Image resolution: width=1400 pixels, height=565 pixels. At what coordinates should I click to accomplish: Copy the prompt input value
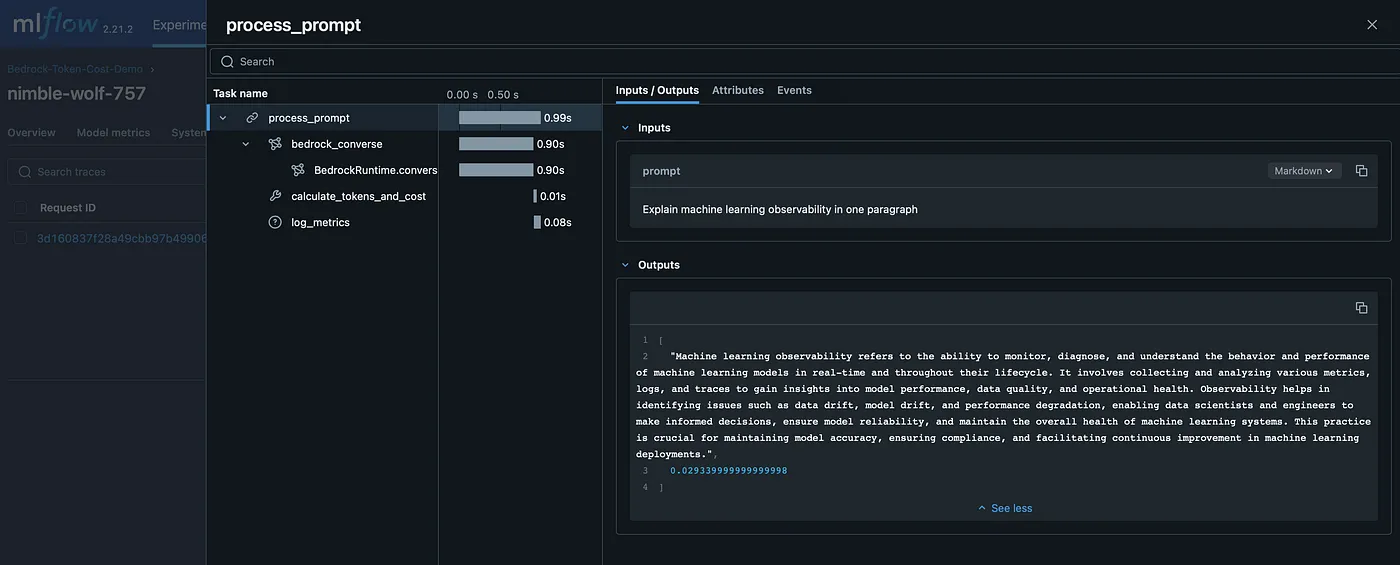[x=1361, y=171]
